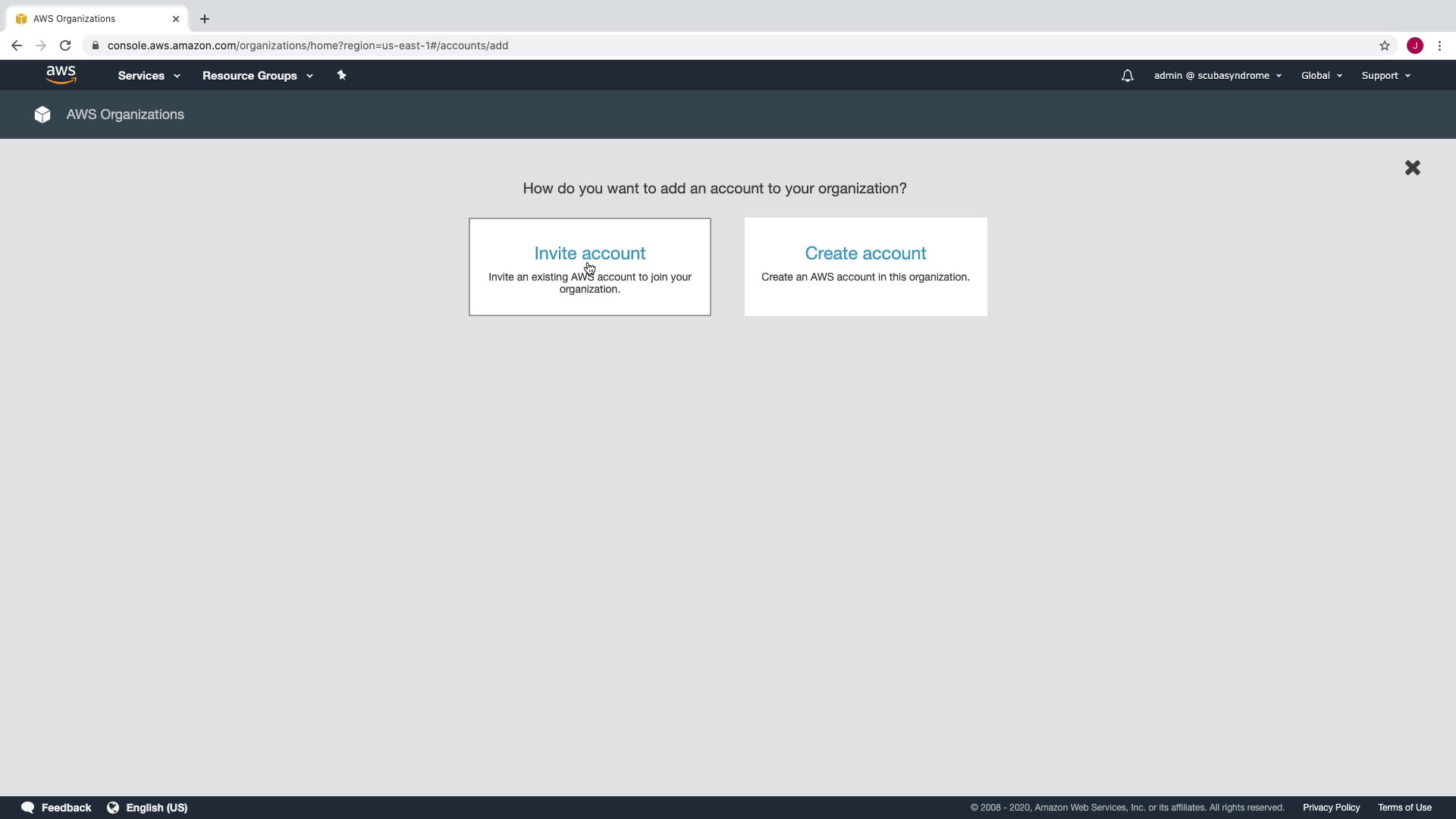Go back to previous page
The width and height of the screenshot is (1456, 819).
[17, 45]
